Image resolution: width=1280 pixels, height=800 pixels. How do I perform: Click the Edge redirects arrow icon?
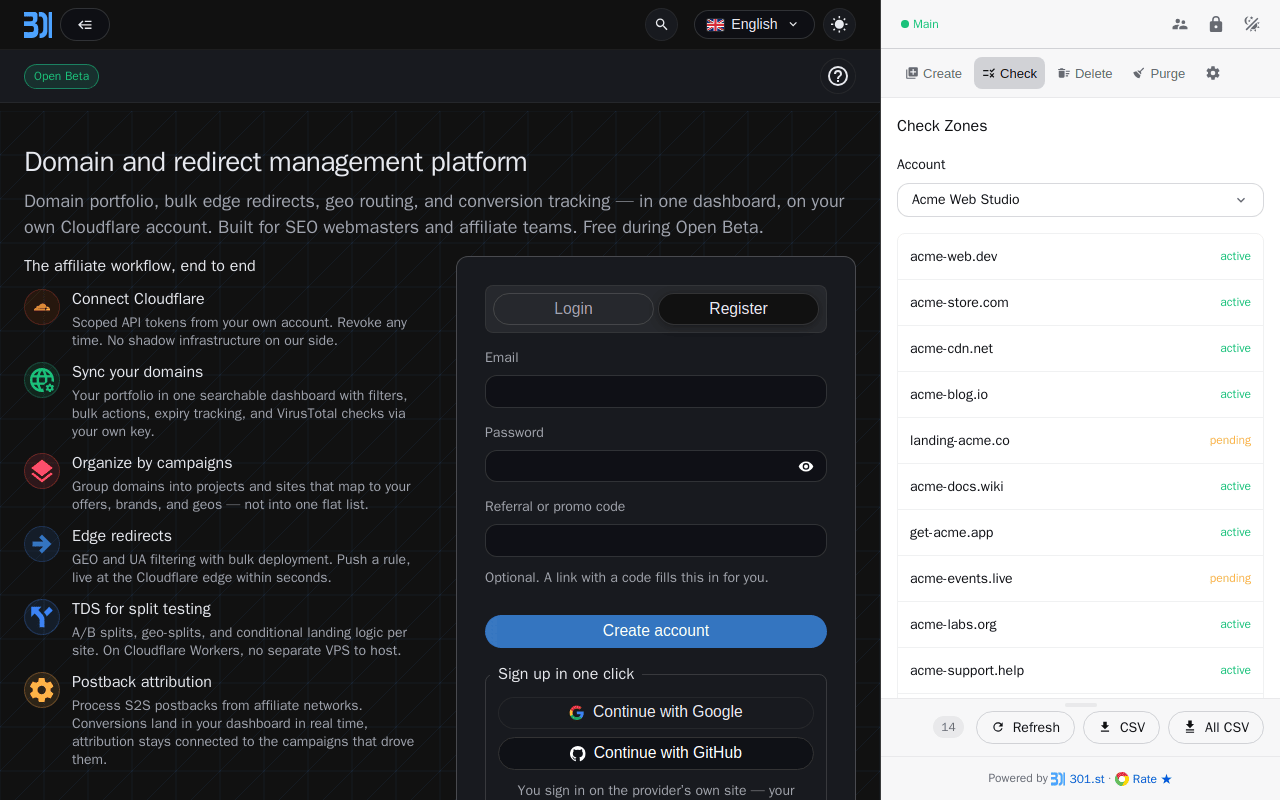pyautogui.click(x=42, y=544)
